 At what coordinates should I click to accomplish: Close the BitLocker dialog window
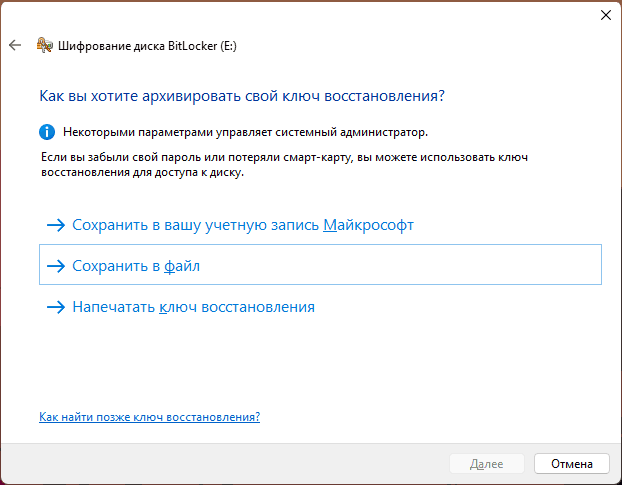click(x=605, y=15)
